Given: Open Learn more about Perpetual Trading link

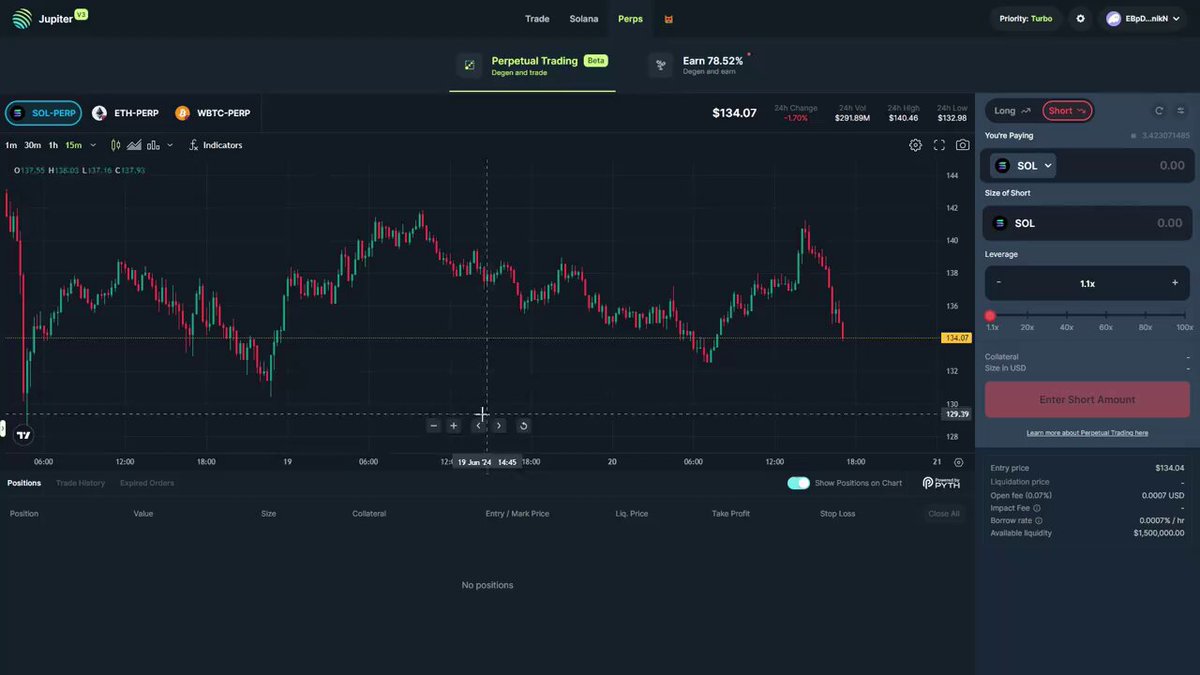Looking at the screenshot, I should pyautogui.click(x=1087, y=433).
